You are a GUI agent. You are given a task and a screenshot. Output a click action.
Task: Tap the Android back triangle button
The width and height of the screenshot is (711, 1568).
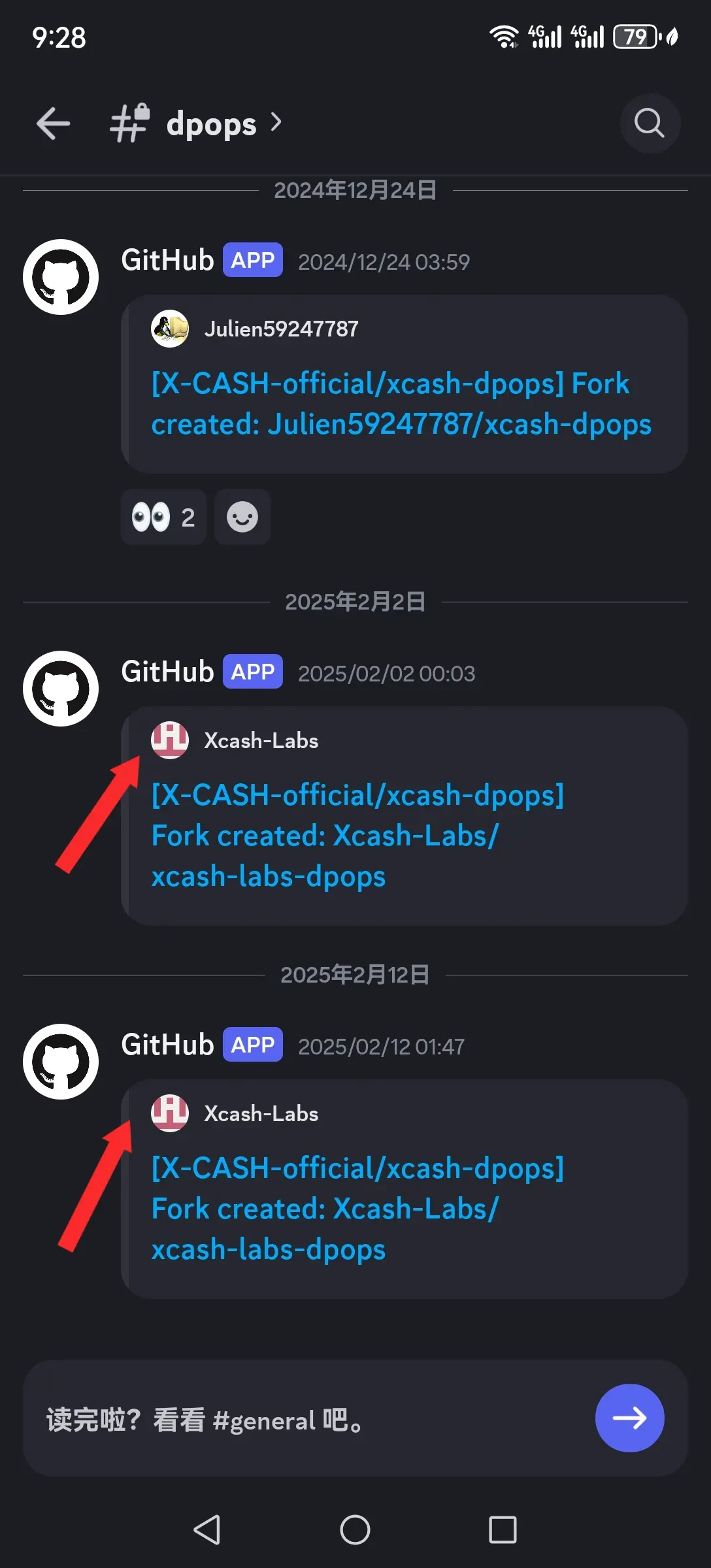coord(207,1529)
